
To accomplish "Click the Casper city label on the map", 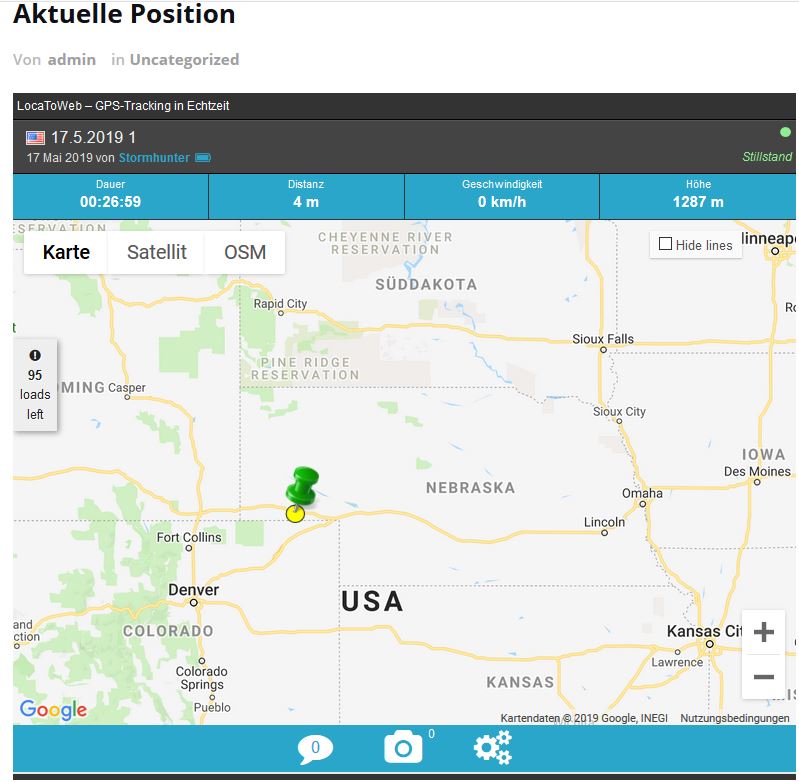I will click(127, 388).
